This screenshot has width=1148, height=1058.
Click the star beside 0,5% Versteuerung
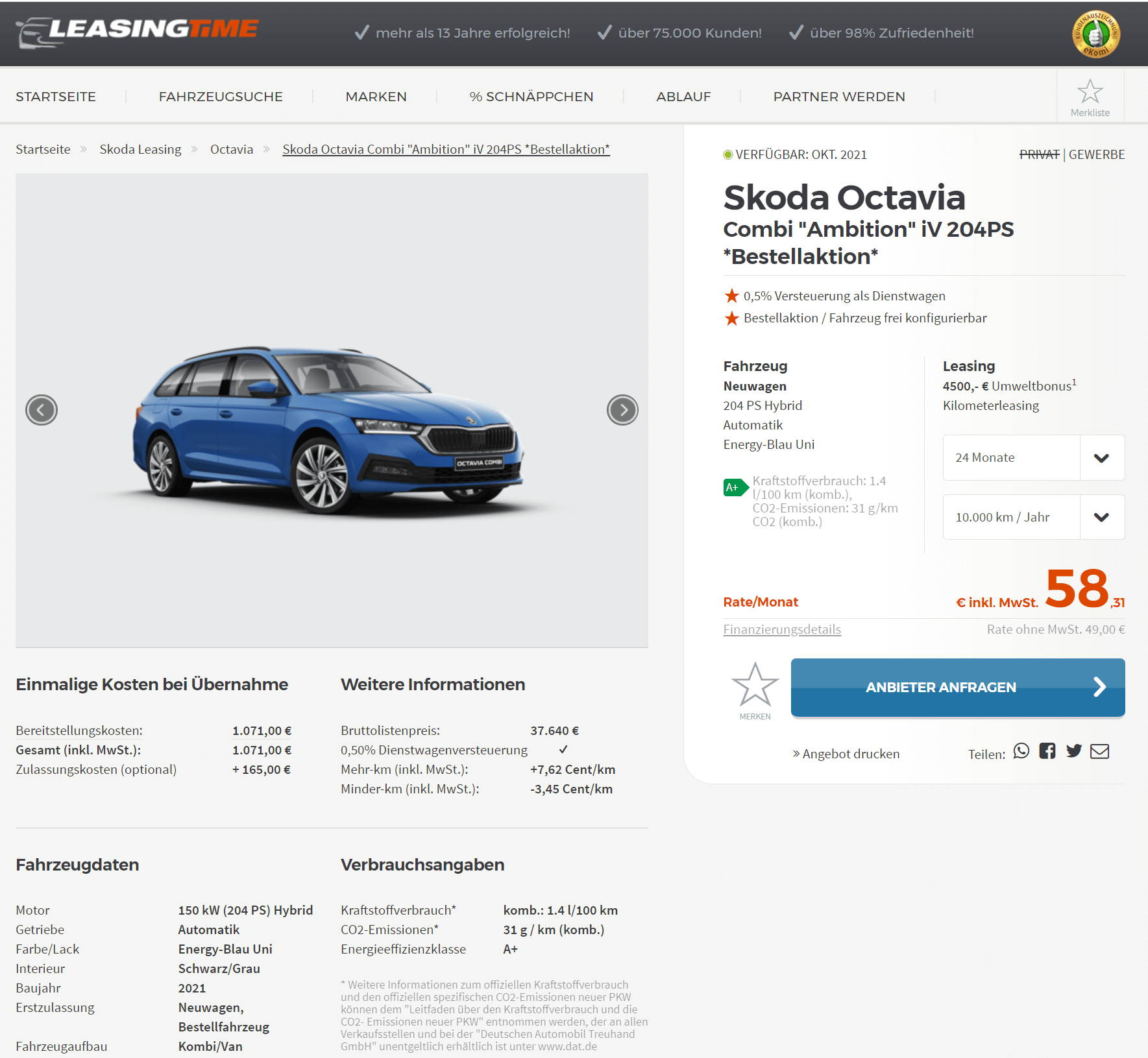coord(731,296)
